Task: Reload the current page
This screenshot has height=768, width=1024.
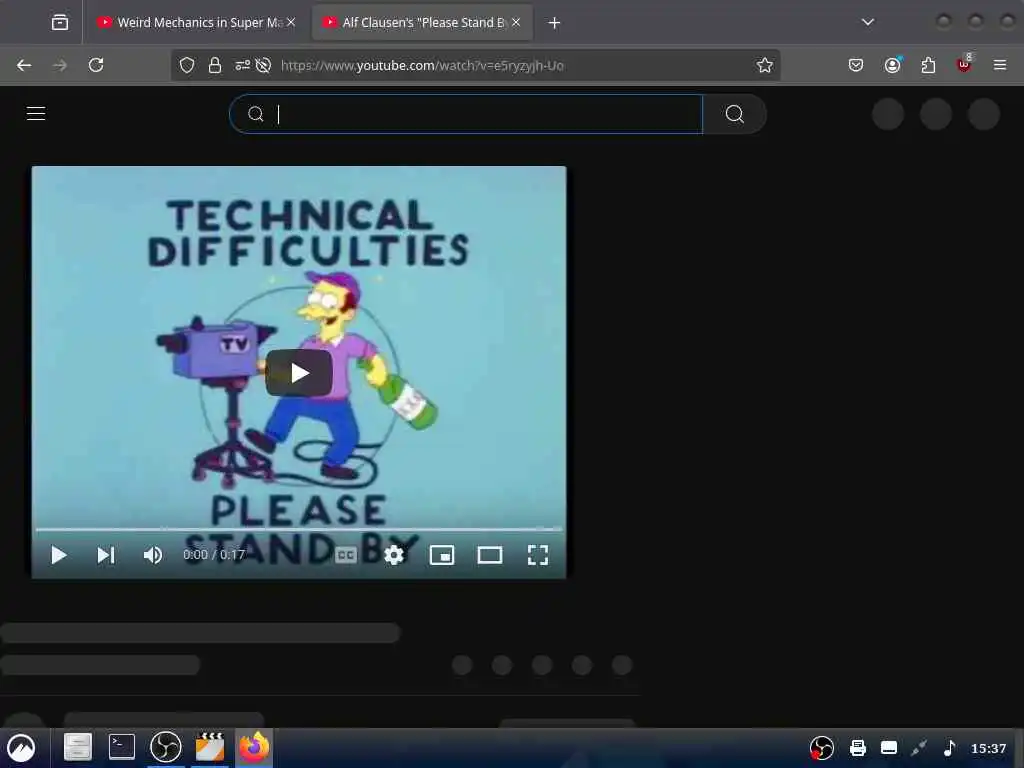Action: [x=96, y=65]
